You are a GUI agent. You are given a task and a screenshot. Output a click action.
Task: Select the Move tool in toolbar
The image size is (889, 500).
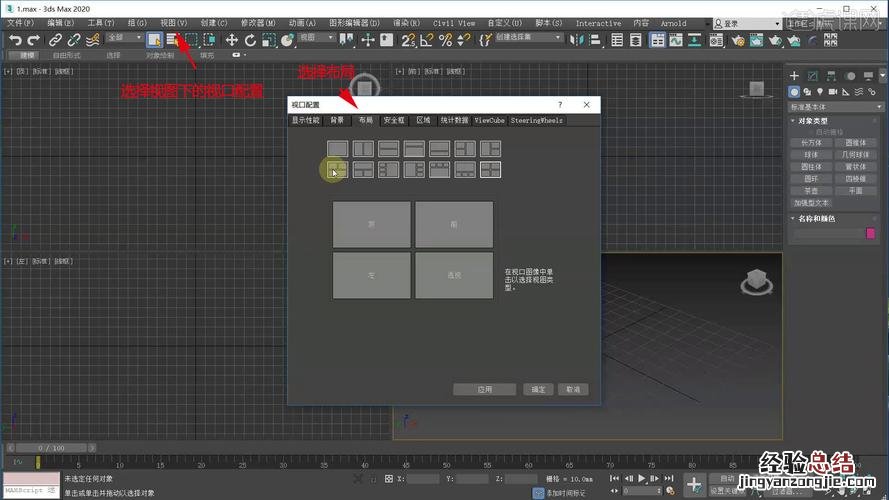[231, 40]
